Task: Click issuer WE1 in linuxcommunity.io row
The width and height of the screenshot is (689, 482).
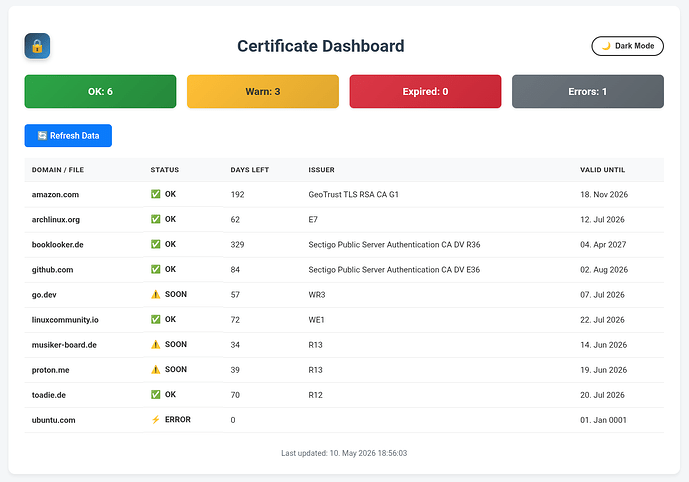Action: click(316, 319)
